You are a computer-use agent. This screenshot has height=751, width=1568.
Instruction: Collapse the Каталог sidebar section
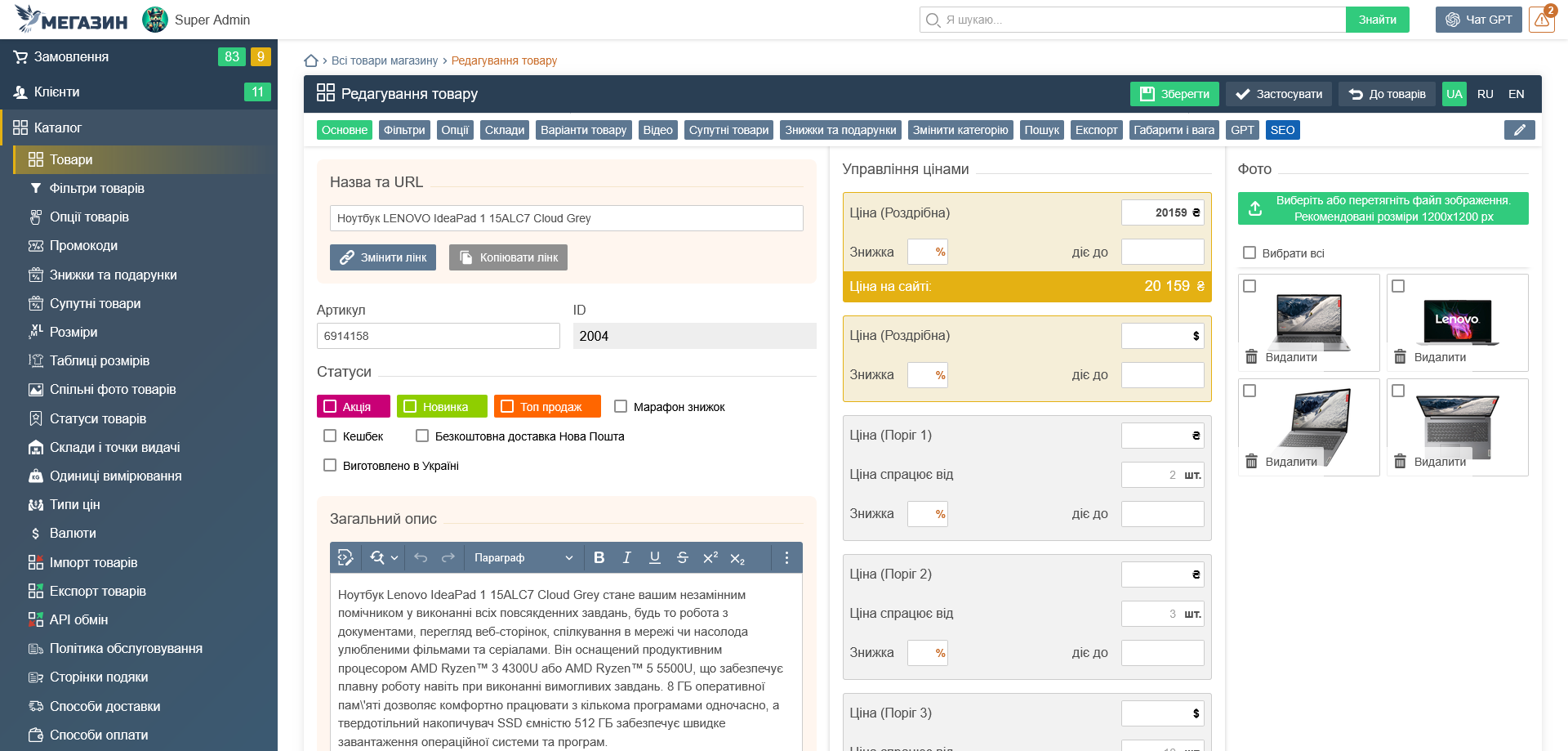coord(139,127)
